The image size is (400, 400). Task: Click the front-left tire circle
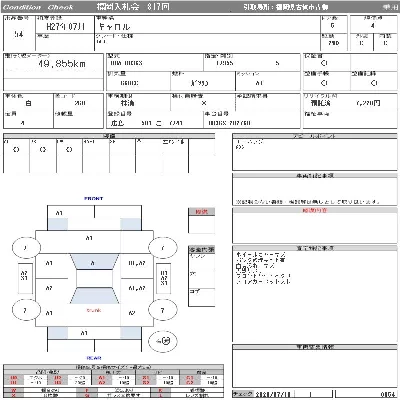26,247
